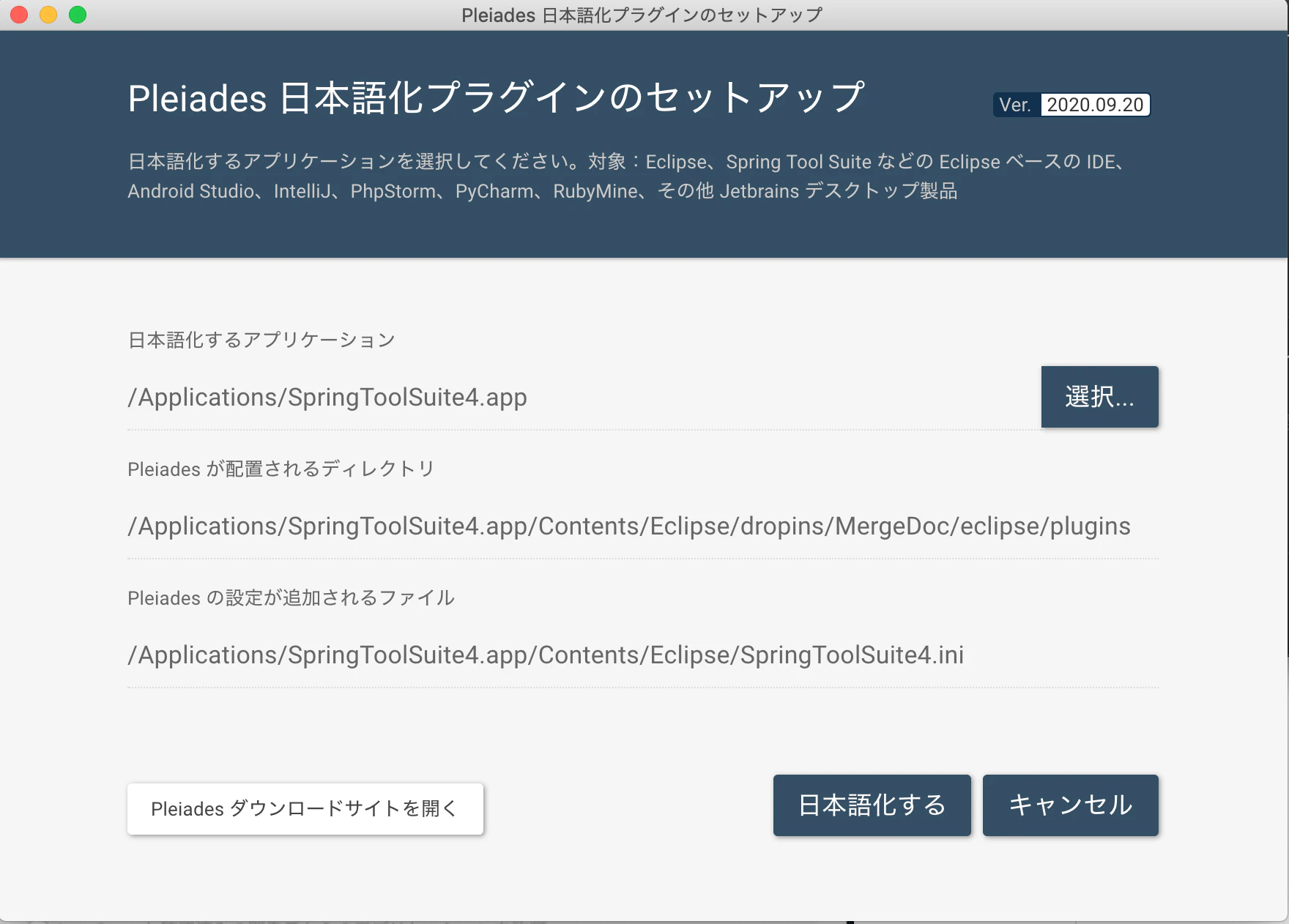
Task: Minimize the setup window
Action: click(47, 14)
